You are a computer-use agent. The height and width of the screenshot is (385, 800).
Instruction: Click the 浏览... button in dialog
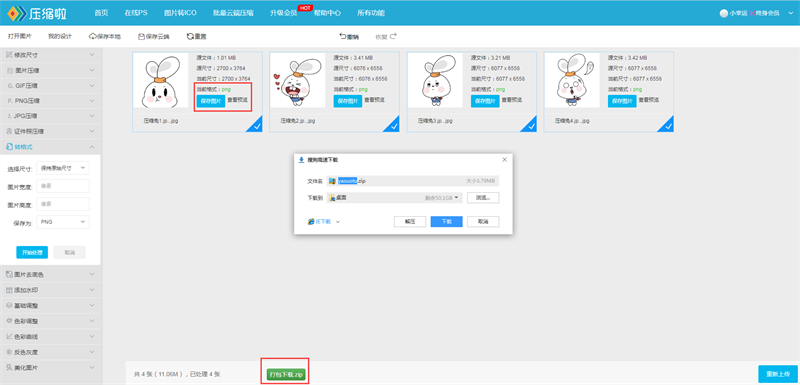pos(483,198)
